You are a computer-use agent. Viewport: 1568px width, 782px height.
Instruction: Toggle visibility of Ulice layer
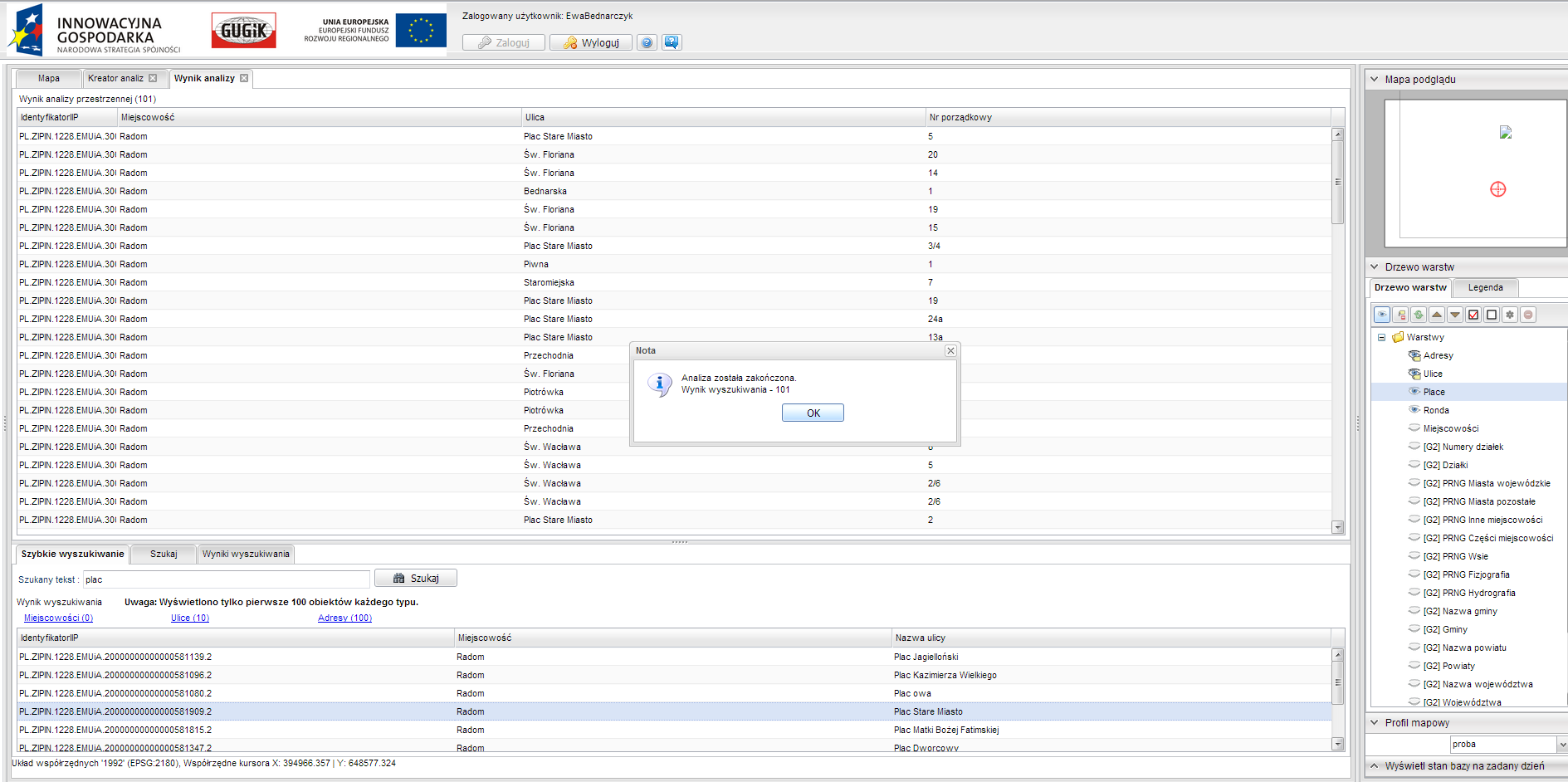1414,374
